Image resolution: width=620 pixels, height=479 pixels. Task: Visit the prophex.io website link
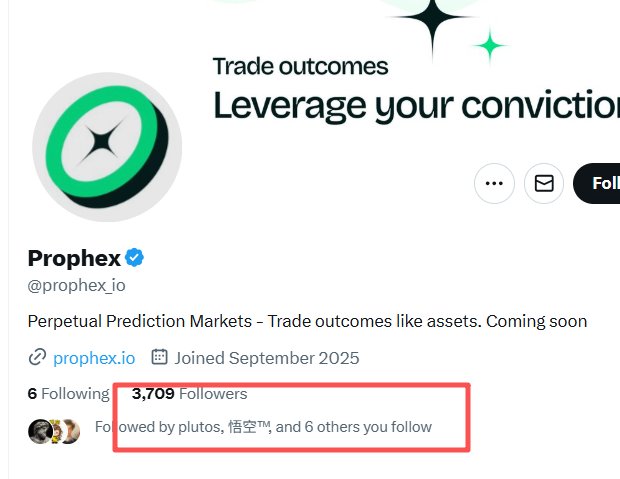pyautogui.click(x=94, y=357)
